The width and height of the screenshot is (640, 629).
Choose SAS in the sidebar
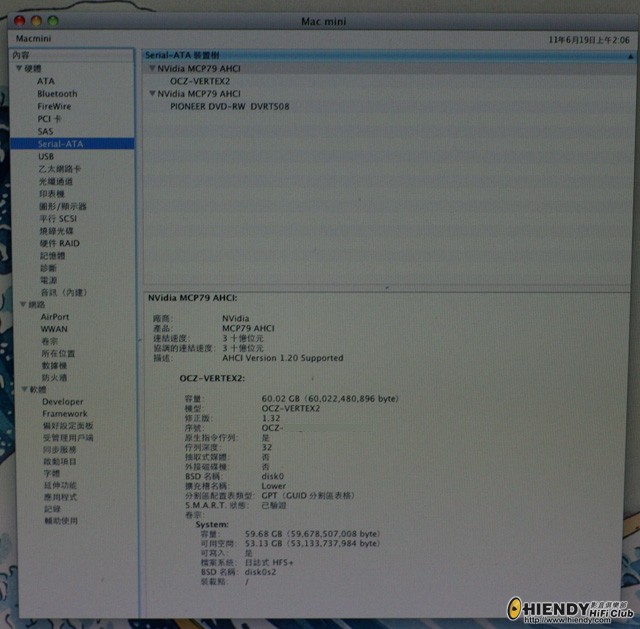coord(45,131)
